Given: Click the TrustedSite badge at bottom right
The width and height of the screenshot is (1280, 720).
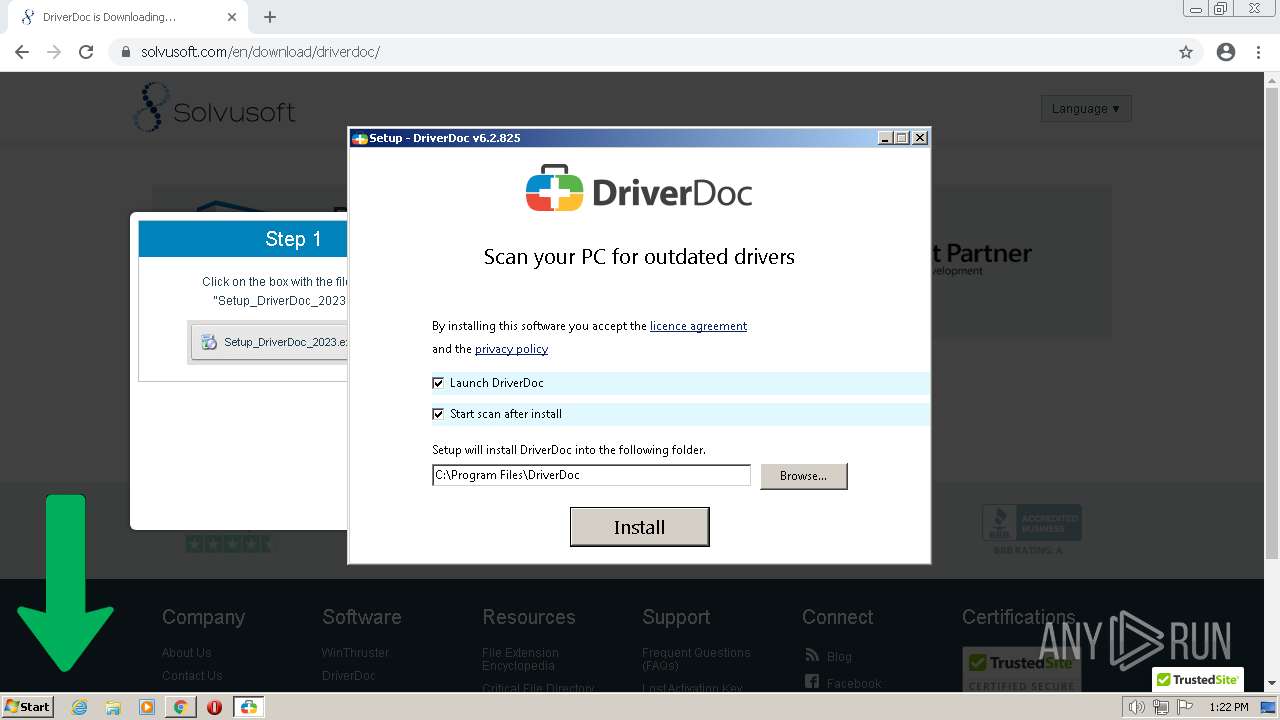Looking at the screenshot, I should pos(1198,679).
